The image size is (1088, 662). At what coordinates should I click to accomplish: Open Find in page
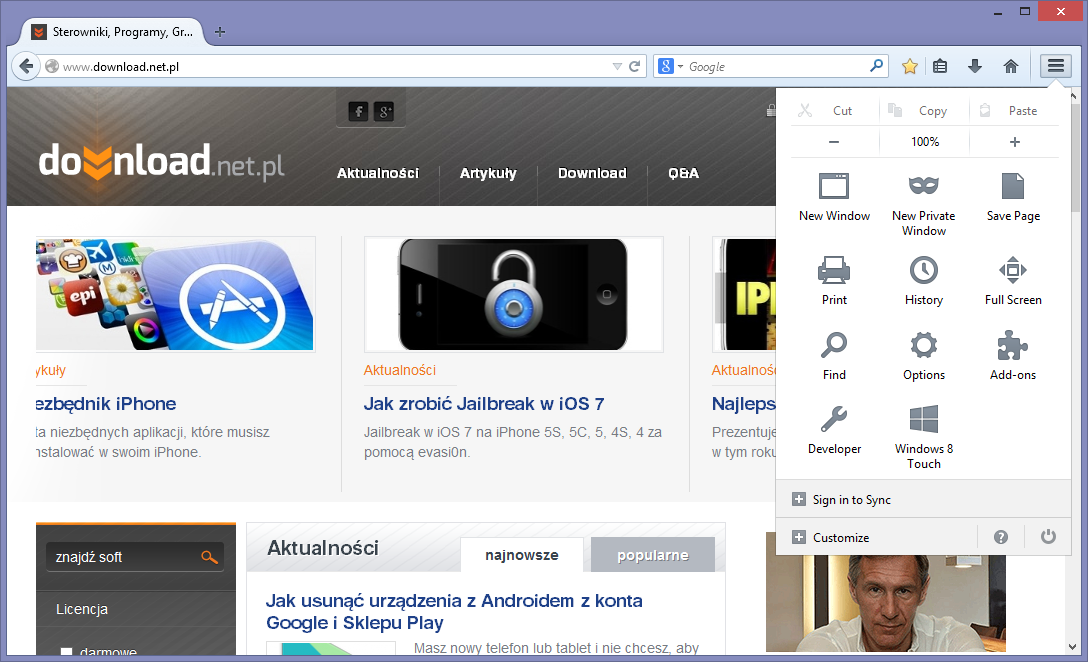[834, 355]
